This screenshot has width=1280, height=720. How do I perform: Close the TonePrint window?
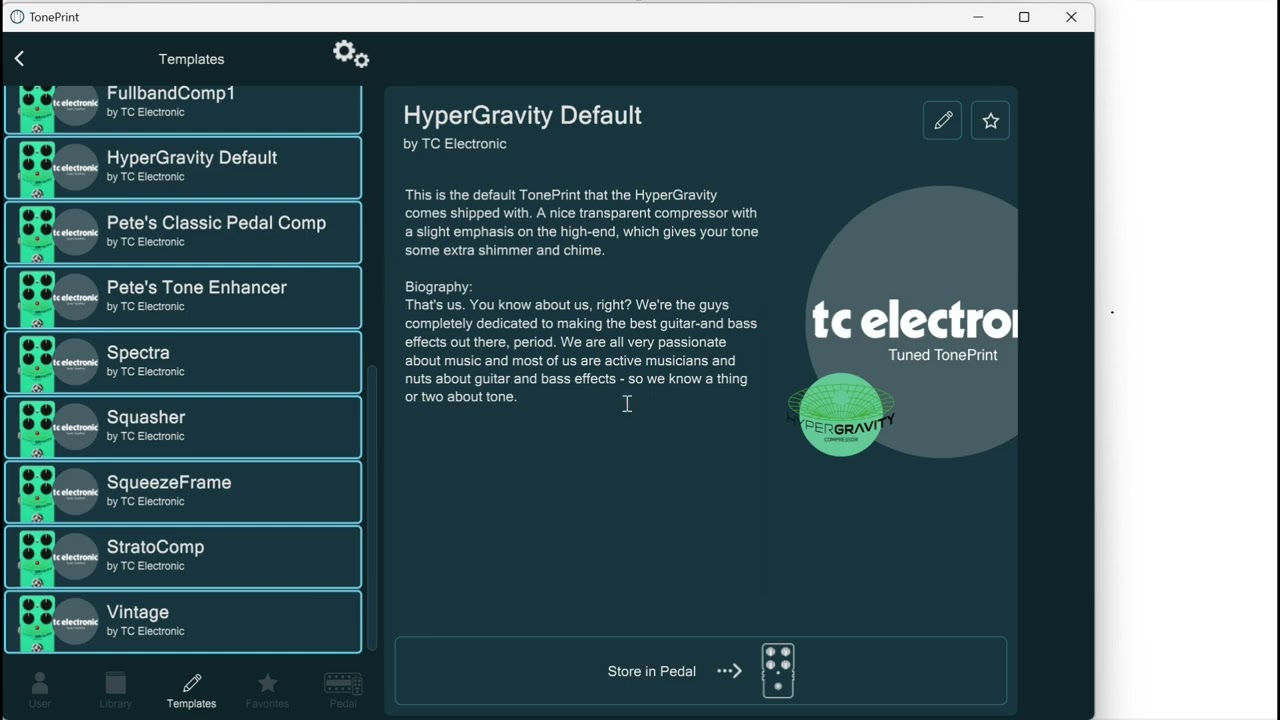pyautogui.click(x=1071, y=17)
